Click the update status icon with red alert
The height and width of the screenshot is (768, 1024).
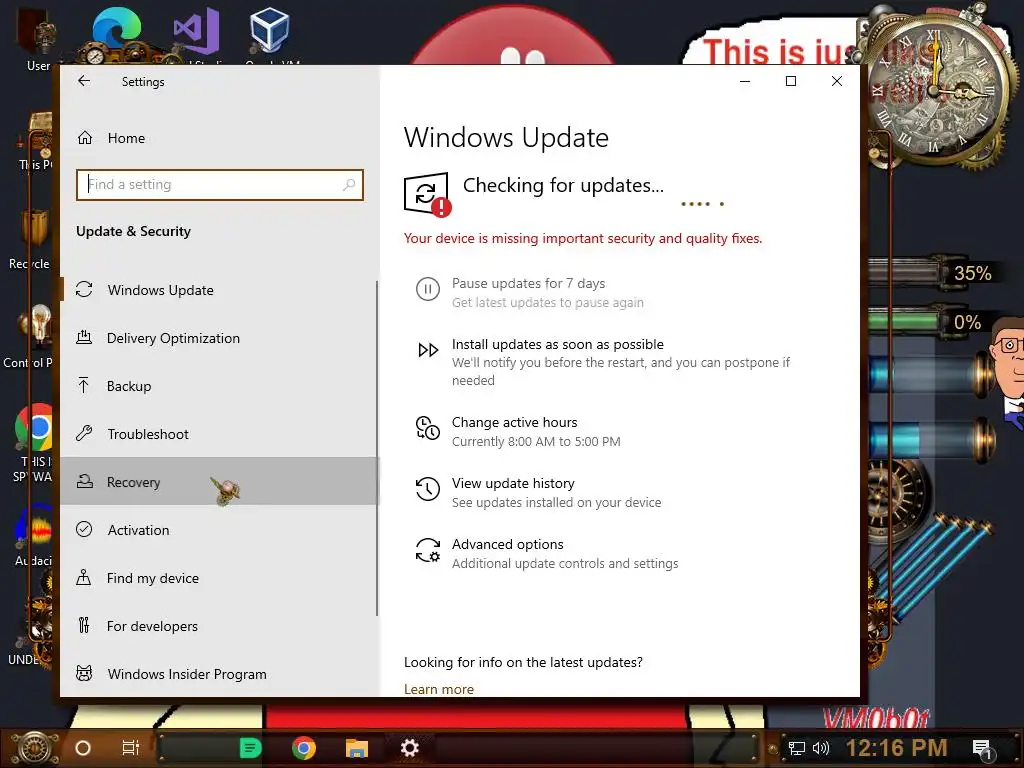(427, 194)
